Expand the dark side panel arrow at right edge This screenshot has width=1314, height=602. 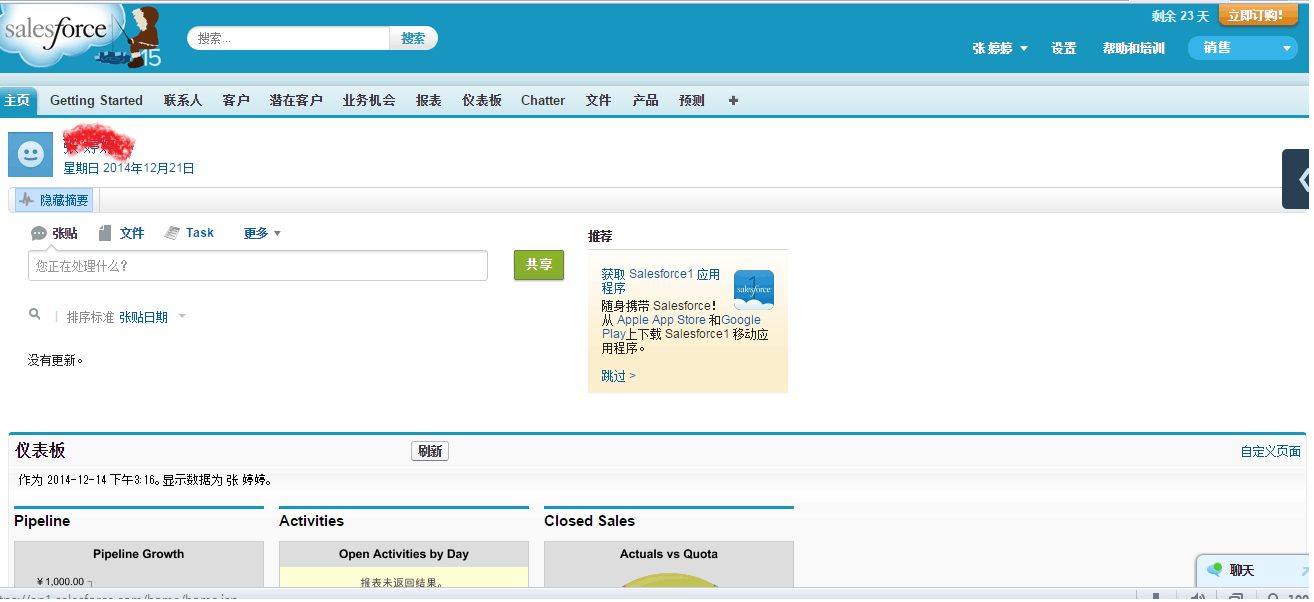(1298, 179)
